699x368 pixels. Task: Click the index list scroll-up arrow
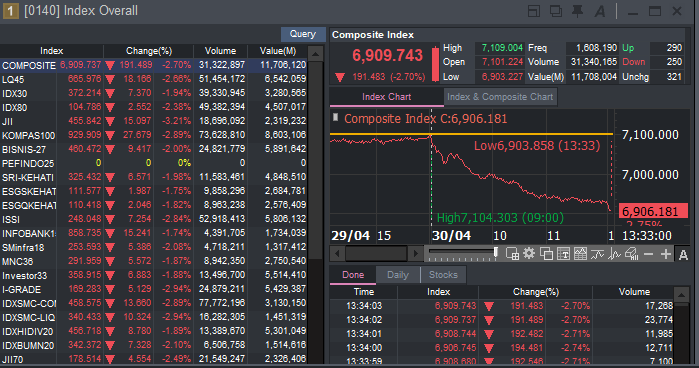coord(315,54)
